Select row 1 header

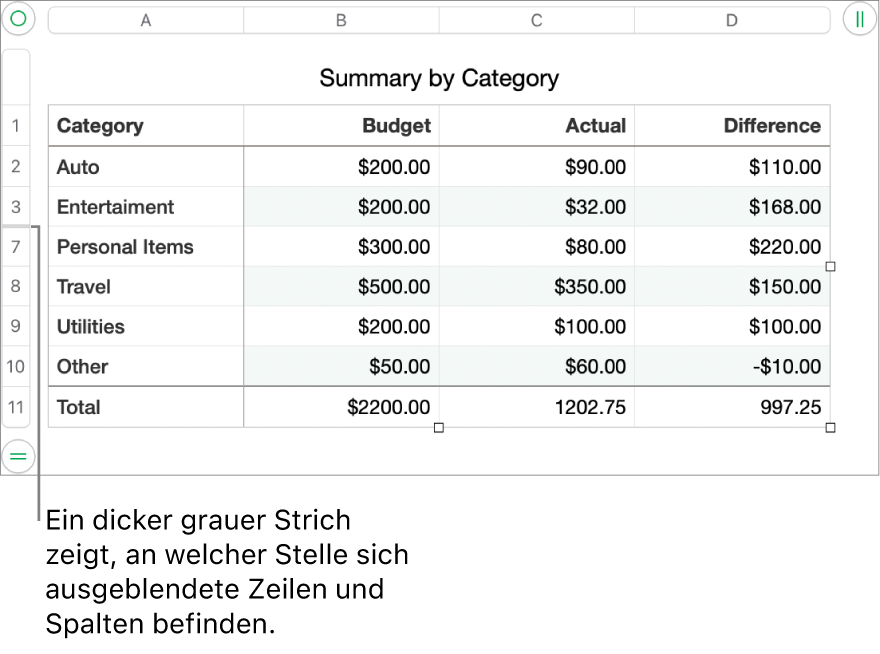(16, 126)
